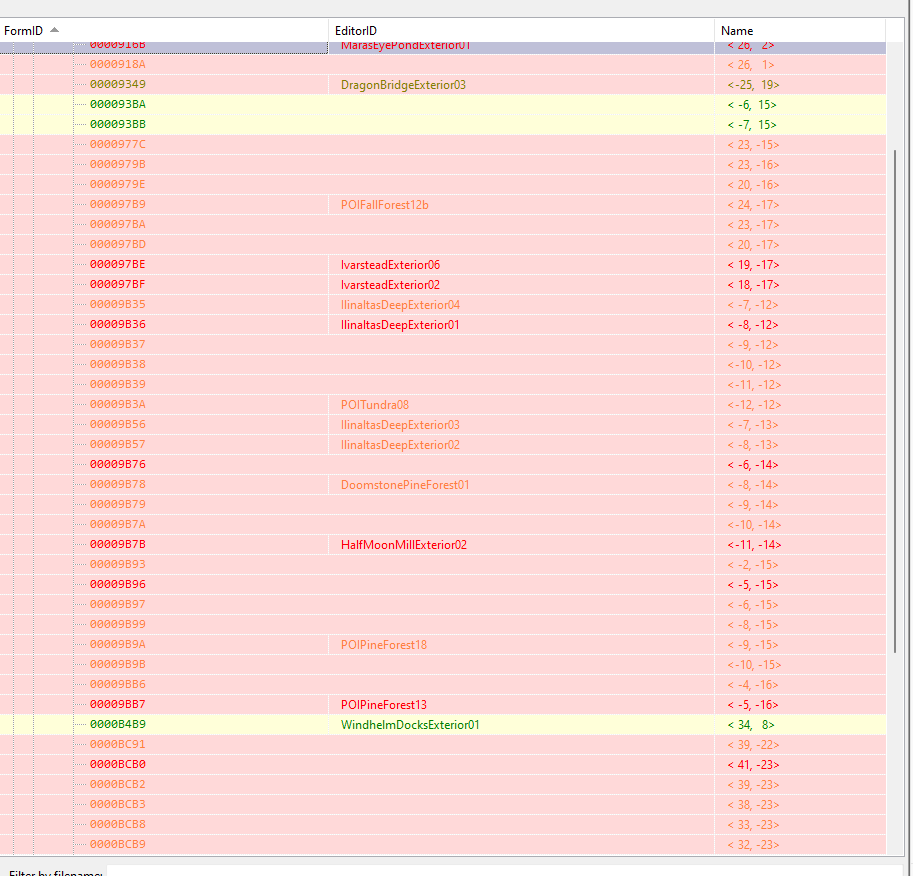Click EditorID POIPineForest18
The height and width of the screenshot is (876, 913).
pos(384,645)
